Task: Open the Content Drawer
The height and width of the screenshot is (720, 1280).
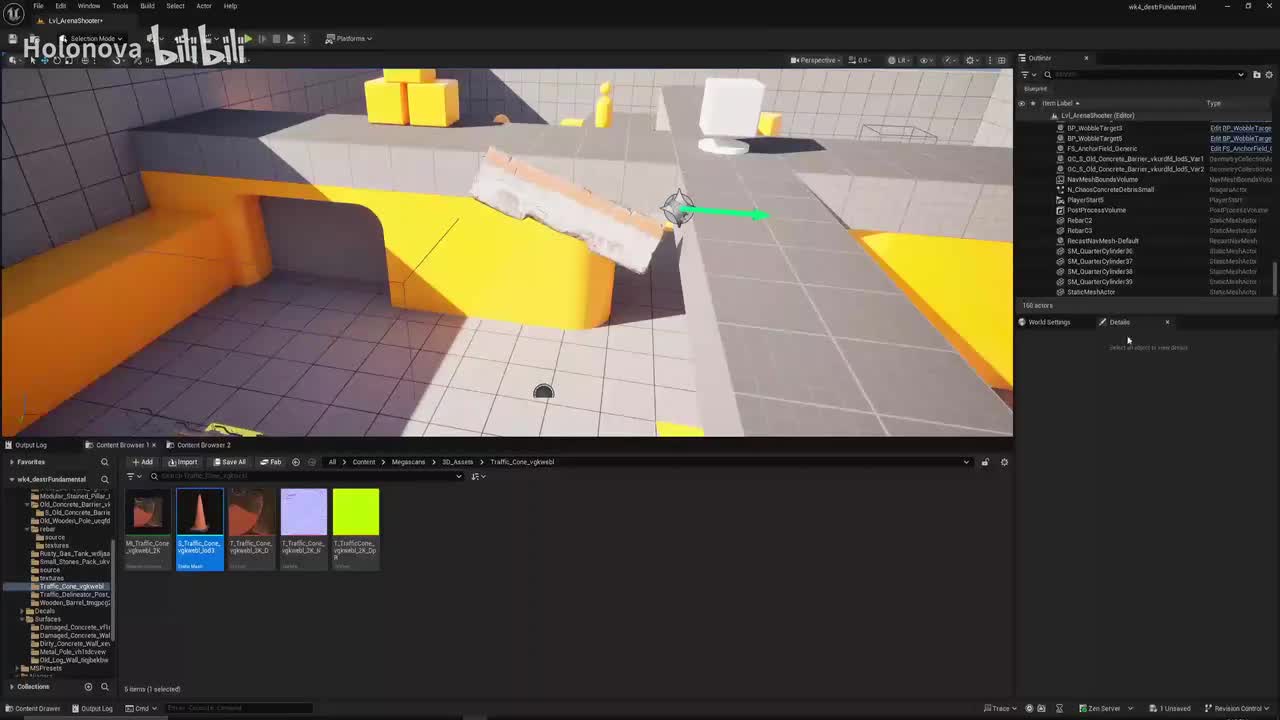Action: pyautogui.click(x=33, y=709)
